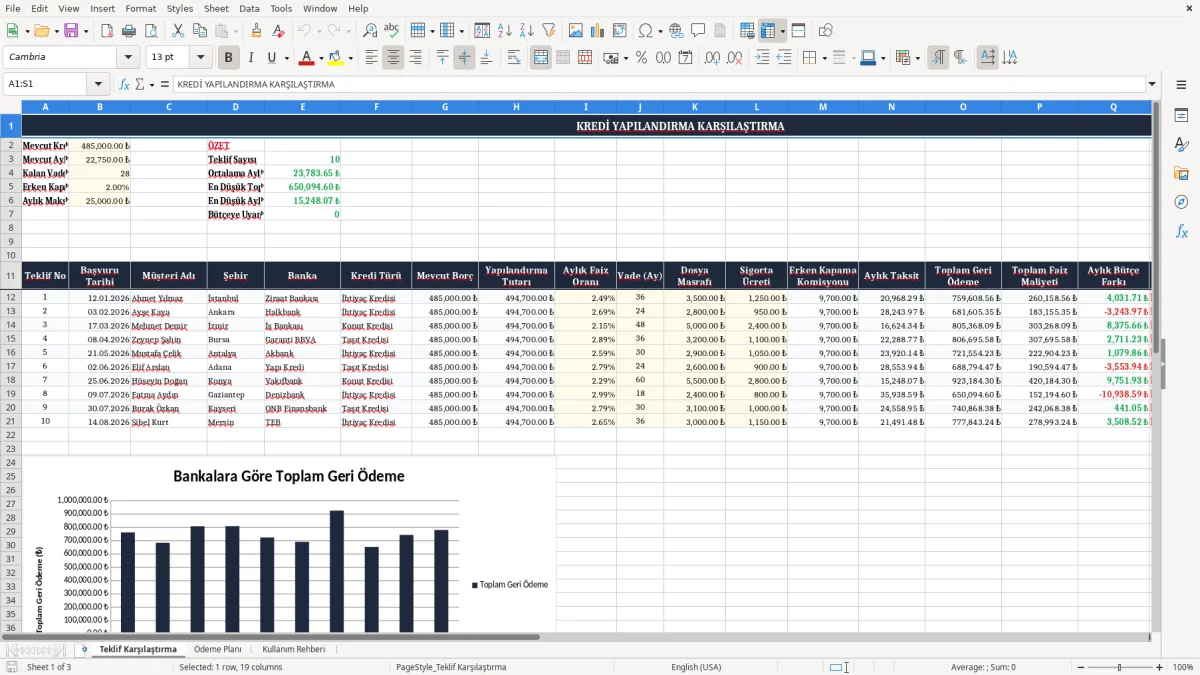
Task: Open the conditional formatting dropdown arrow
Action: click(x=917, y=58)
